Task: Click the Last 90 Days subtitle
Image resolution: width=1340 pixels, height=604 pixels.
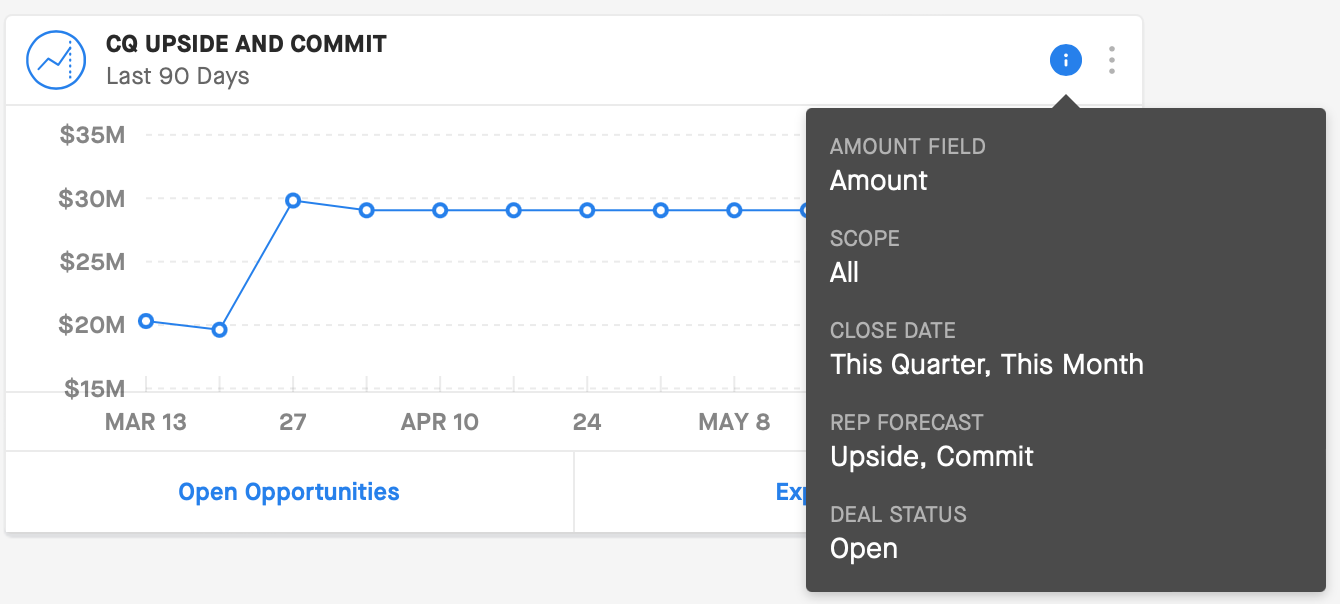Action: click(x=178, y=76)
